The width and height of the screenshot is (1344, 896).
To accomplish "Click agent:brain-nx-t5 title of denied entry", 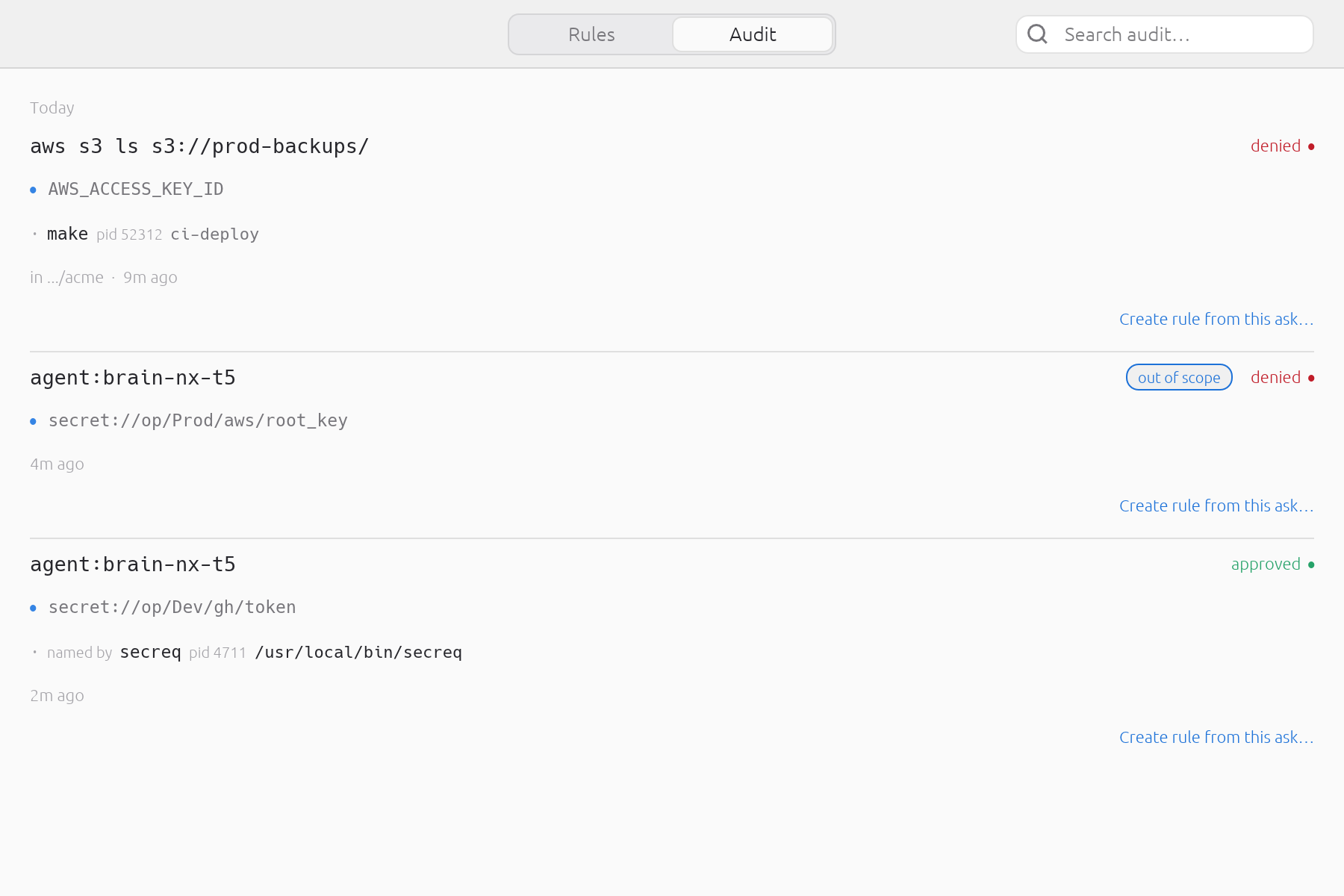I will coord(133,378).
